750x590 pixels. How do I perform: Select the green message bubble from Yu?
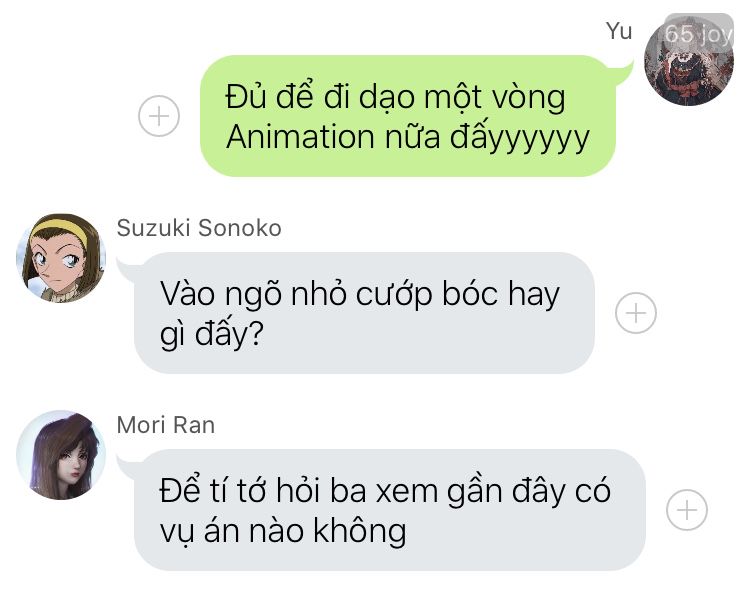408,116
